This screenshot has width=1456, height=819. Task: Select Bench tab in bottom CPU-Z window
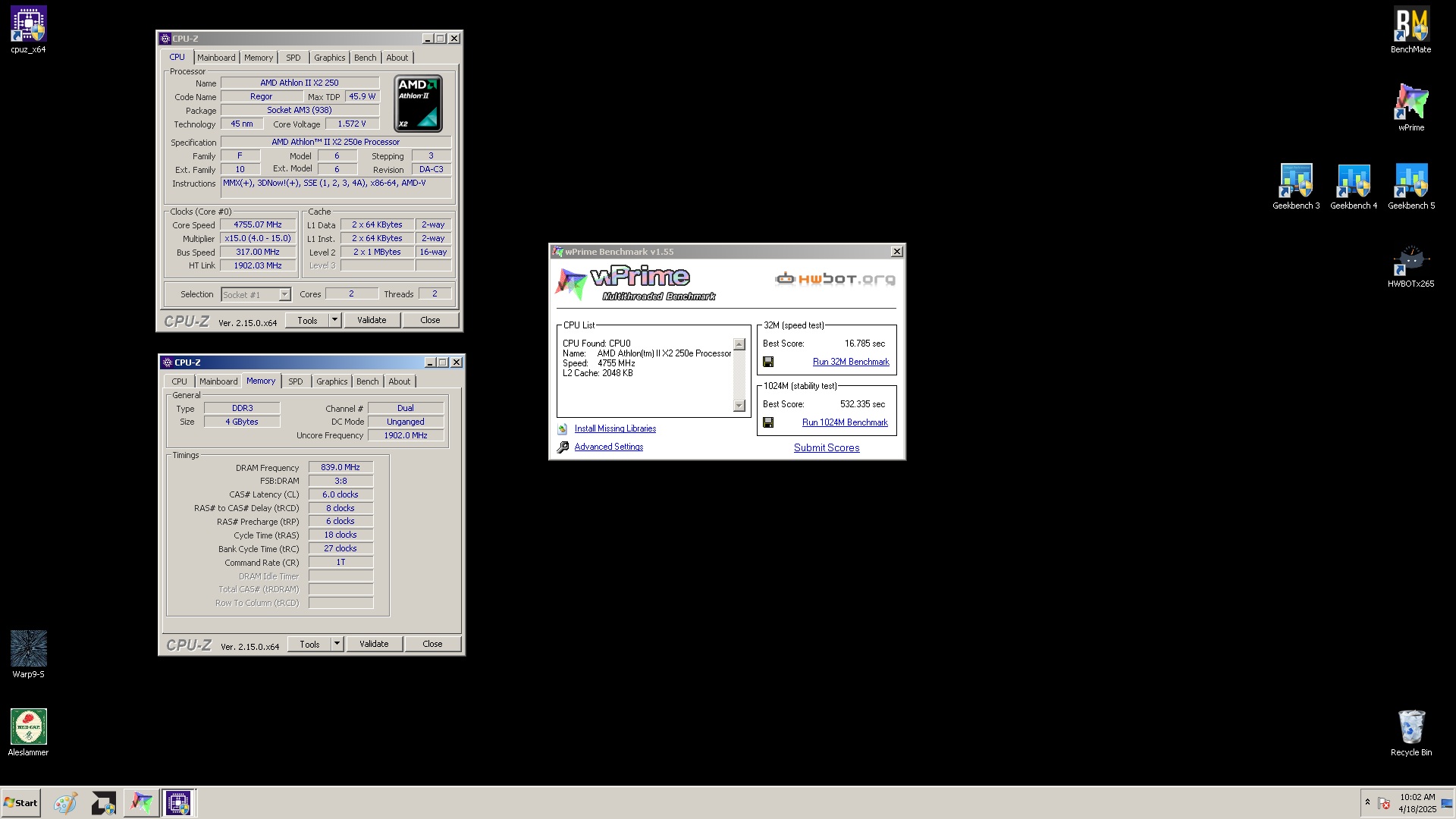[367, 381]
